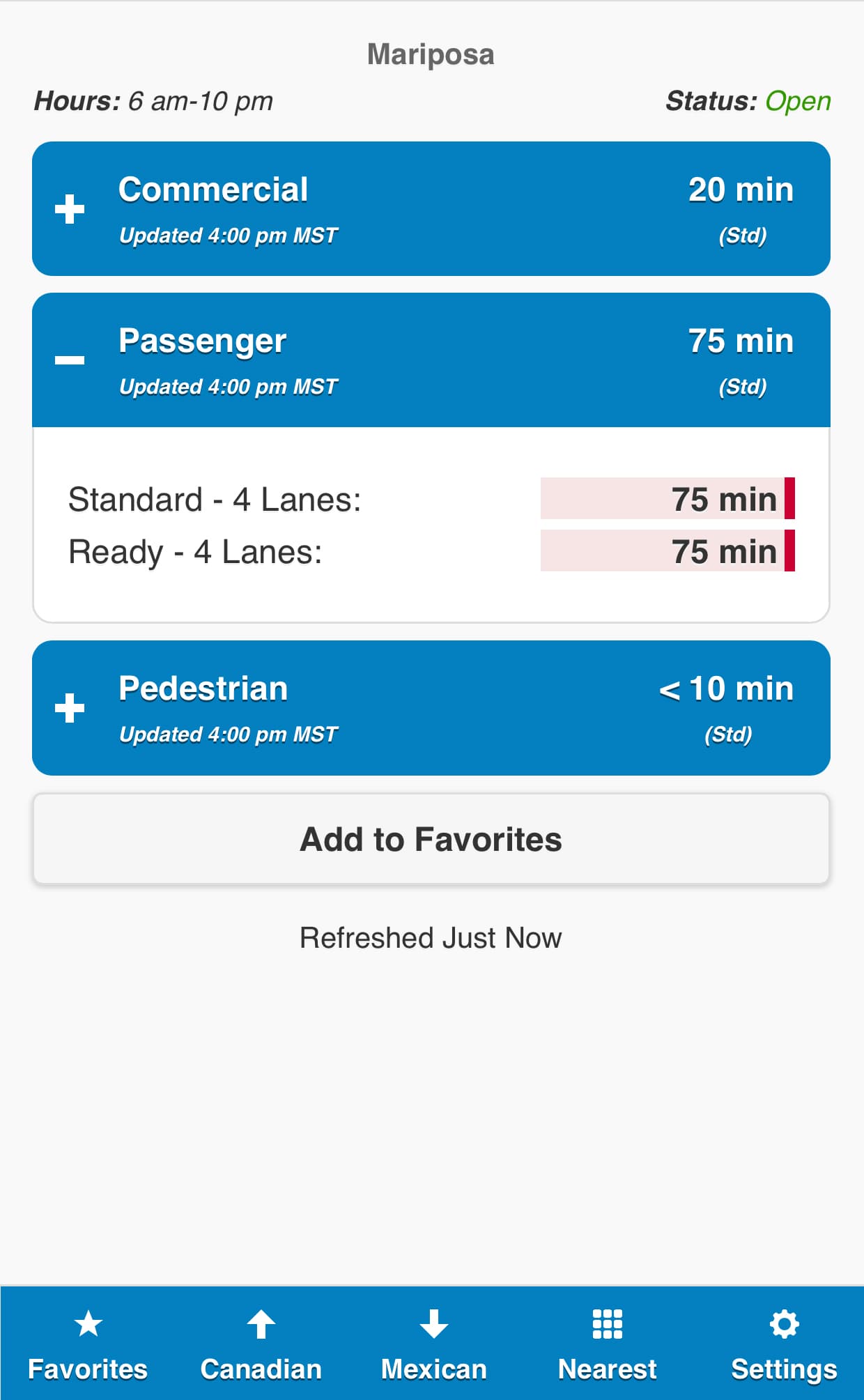Image resolution: width=864 pixels, height=1400 pixels.
Task: Tap the green Open status text
Action: (798, 101)
